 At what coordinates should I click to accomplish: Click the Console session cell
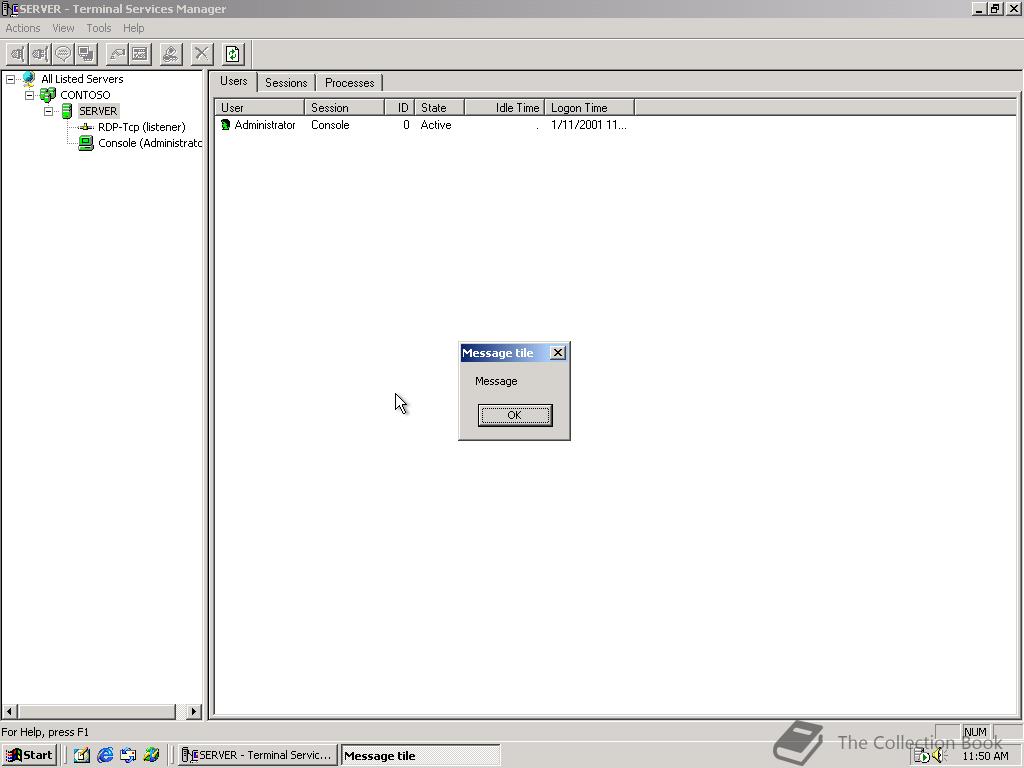(330, 125)
